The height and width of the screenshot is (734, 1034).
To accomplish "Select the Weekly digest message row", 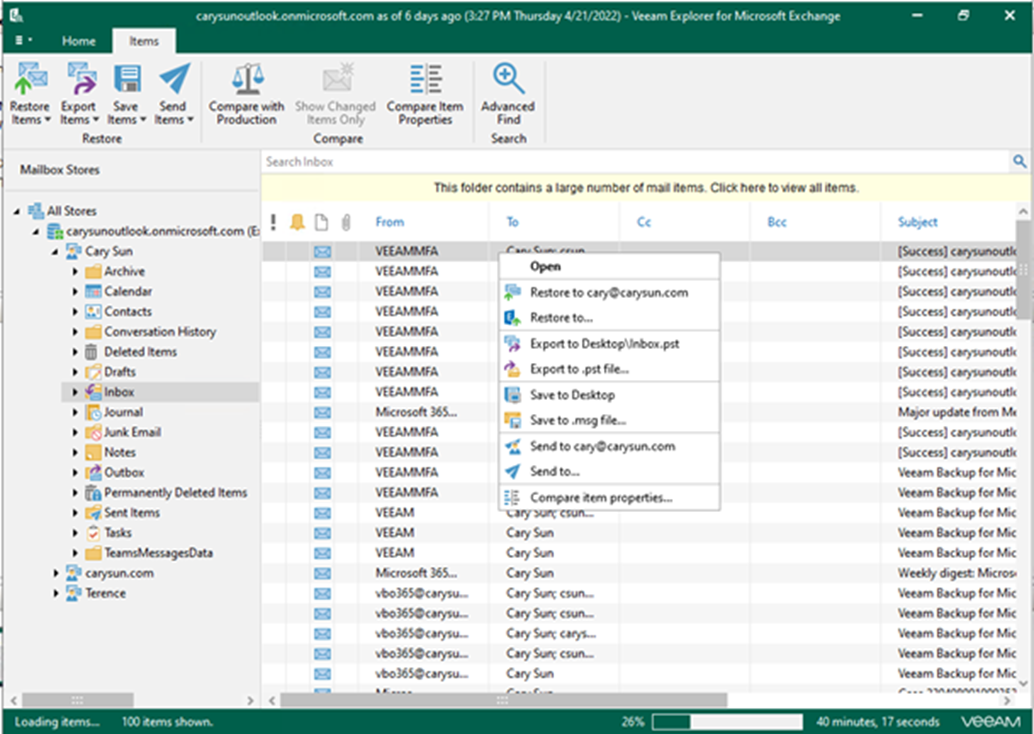I will [639, 573].
